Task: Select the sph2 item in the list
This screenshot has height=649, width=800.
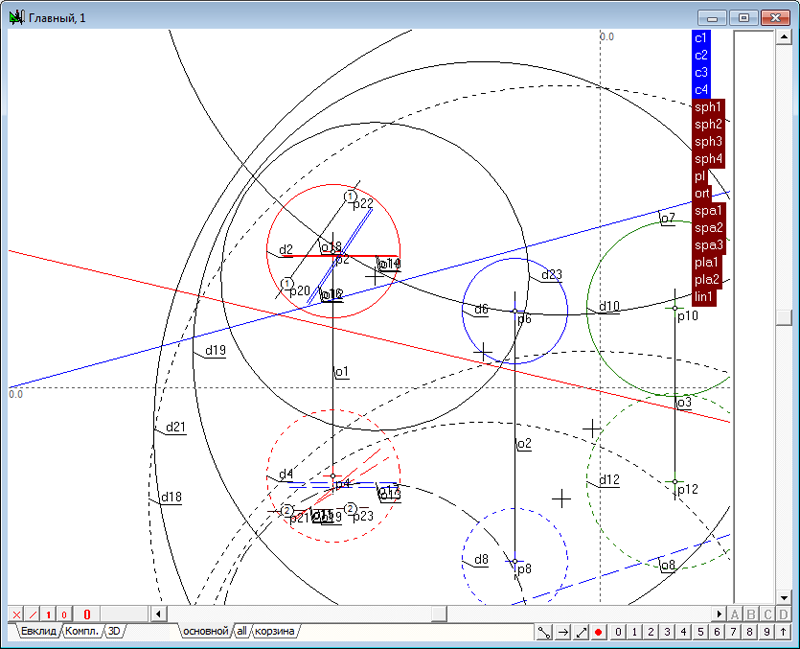Action: tap(708, 124)
